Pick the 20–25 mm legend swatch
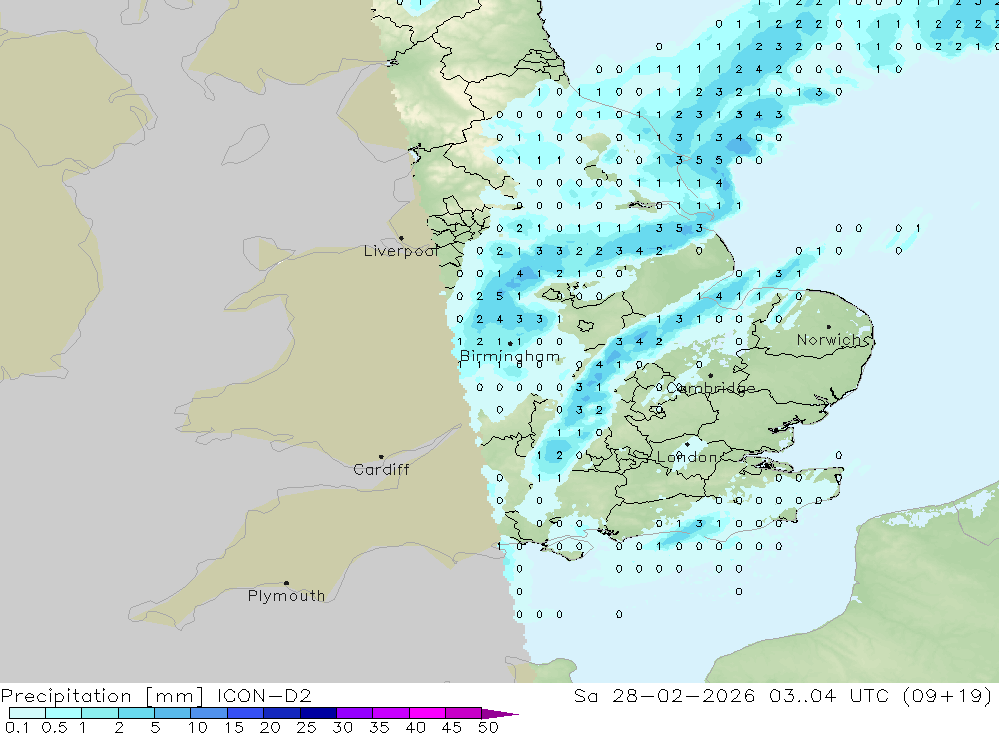The image size is (1000, 733). point(281,713)
